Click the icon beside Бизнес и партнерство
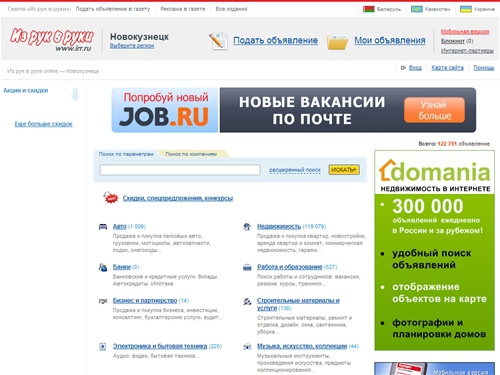 103,301
